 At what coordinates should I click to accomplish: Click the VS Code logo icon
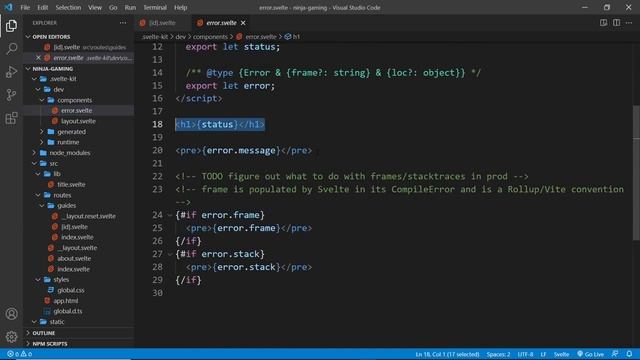[x=8, y=7]
